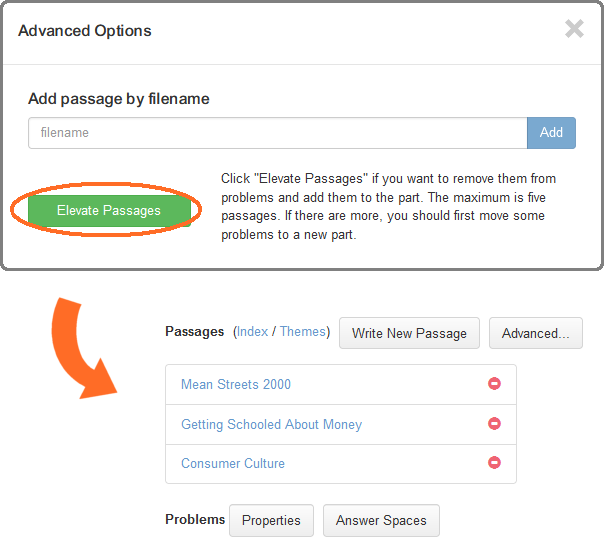Click Write New Passage
Viewport: 604px width, 537px height.
click(409, 333)
